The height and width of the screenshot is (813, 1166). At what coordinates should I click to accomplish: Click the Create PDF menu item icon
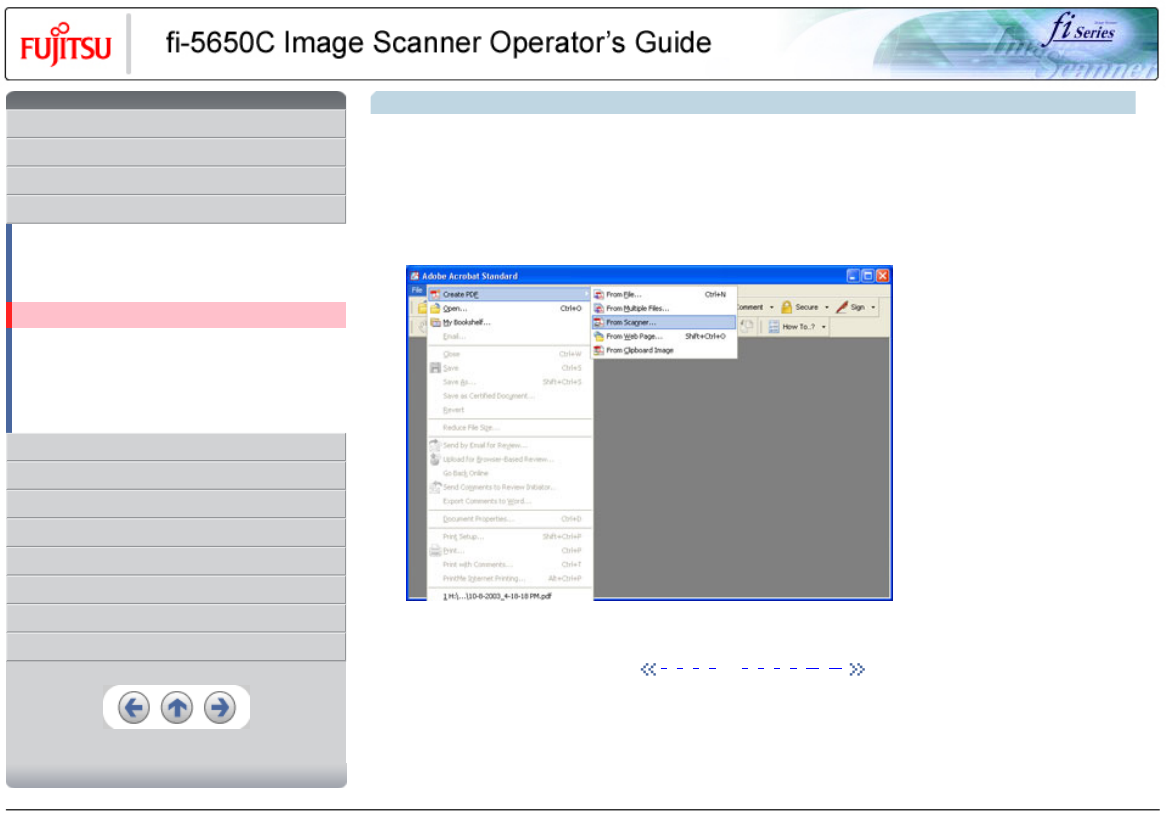[436, 295]
